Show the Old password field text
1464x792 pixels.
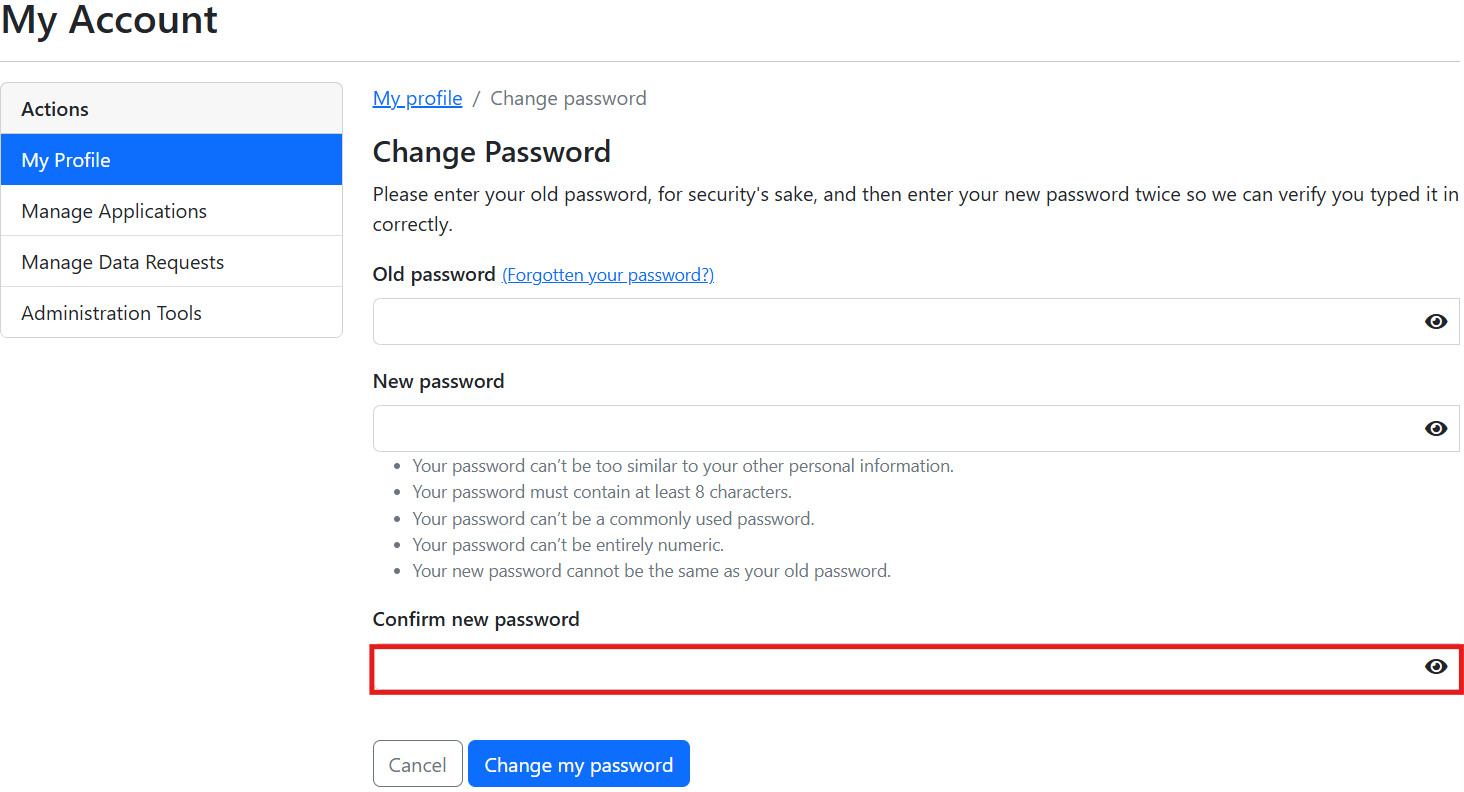point(1436,322)
